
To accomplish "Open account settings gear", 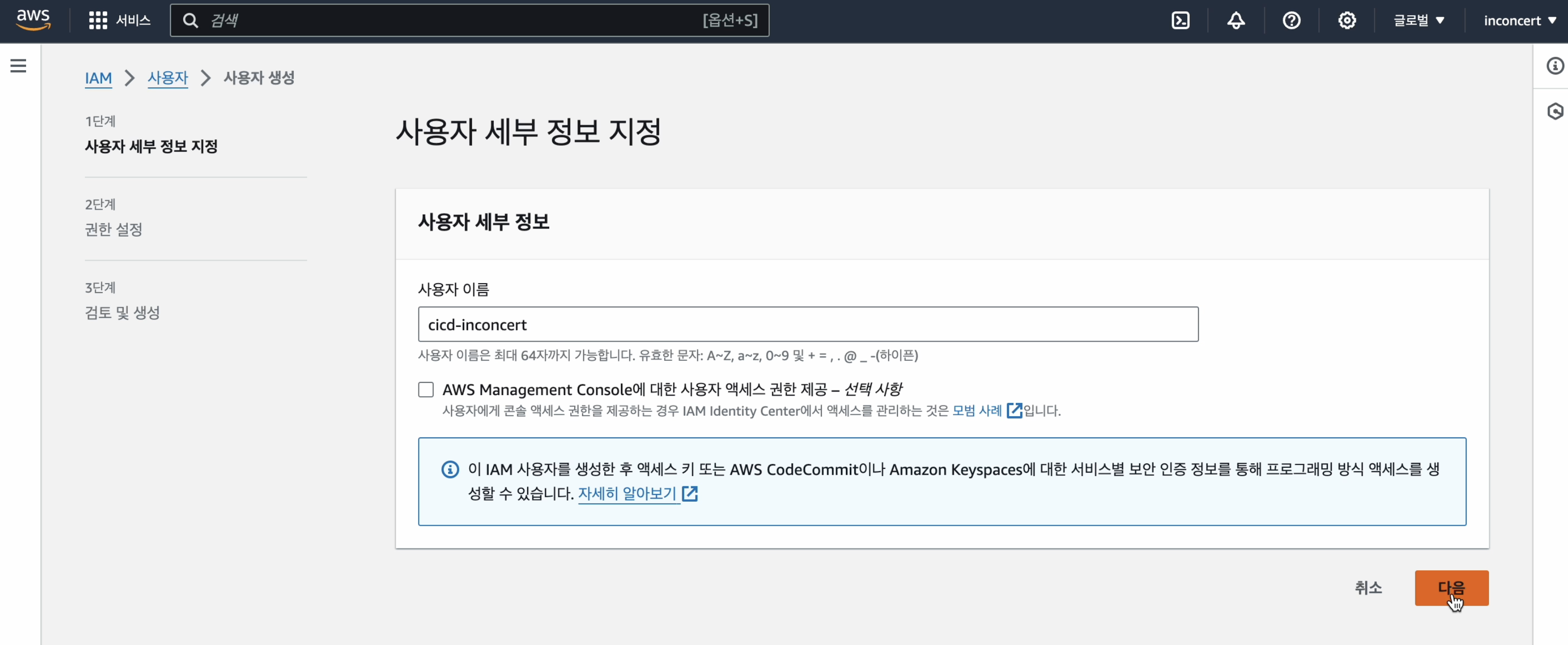I will point(1347,20).
